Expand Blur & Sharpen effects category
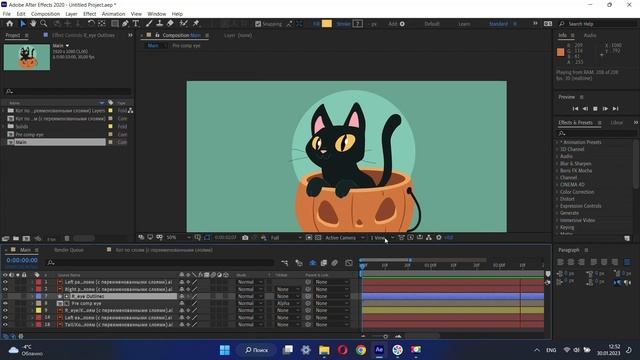 coord(557,163)
